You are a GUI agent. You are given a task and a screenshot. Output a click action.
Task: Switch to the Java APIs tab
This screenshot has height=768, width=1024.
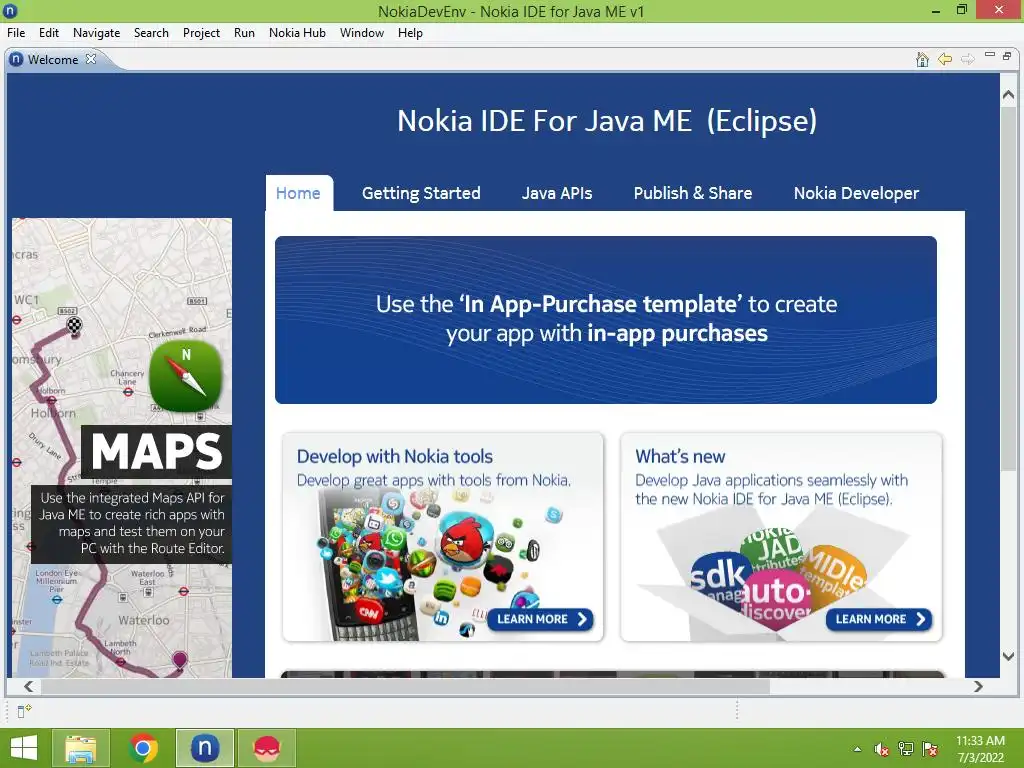click(557, 193)
